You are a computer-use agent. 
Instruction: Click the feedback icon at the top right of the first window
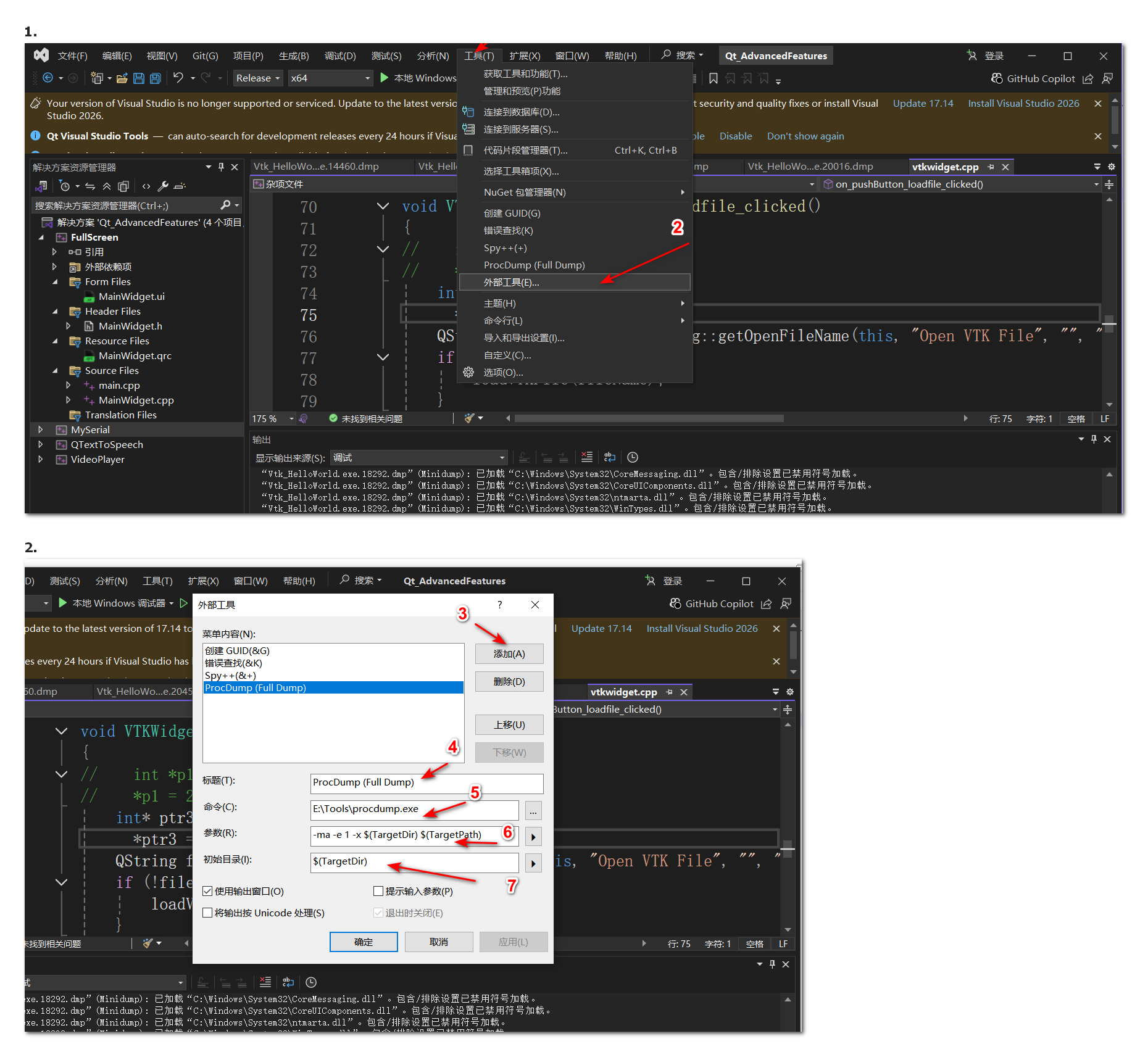coord(1108,78)
